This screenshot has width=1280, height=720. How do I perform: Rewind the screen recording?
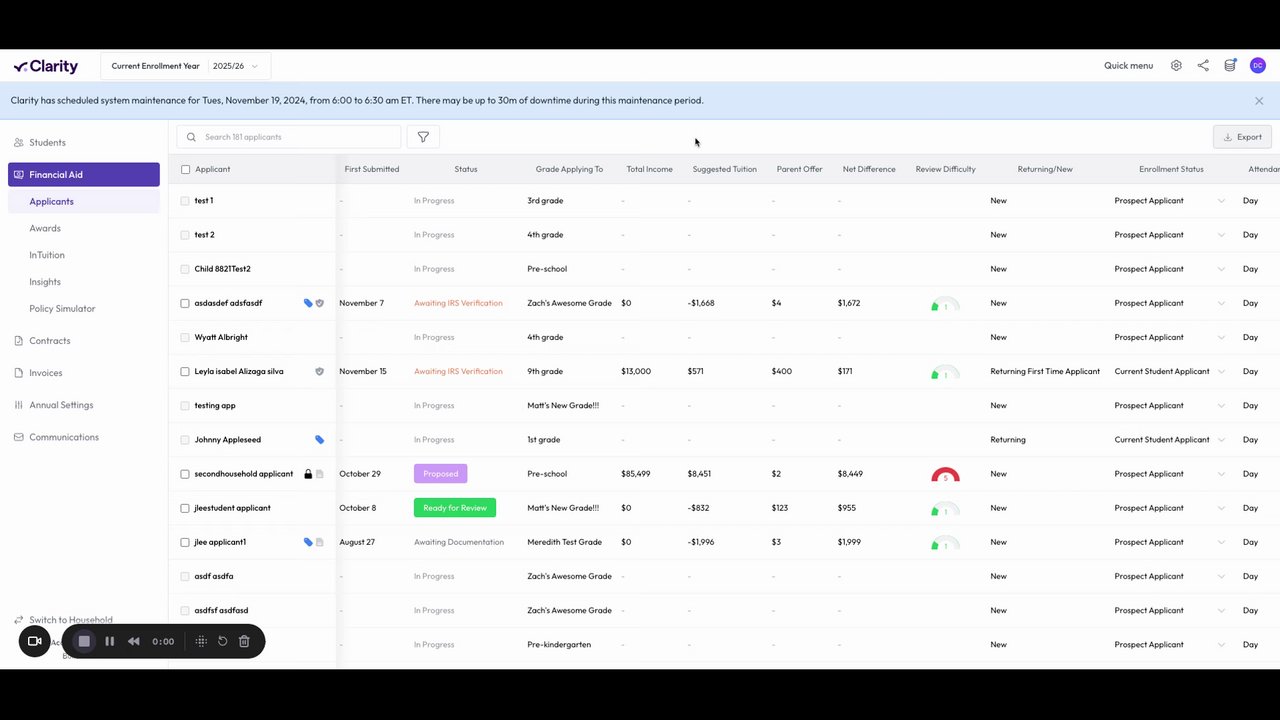coord(134,641)
